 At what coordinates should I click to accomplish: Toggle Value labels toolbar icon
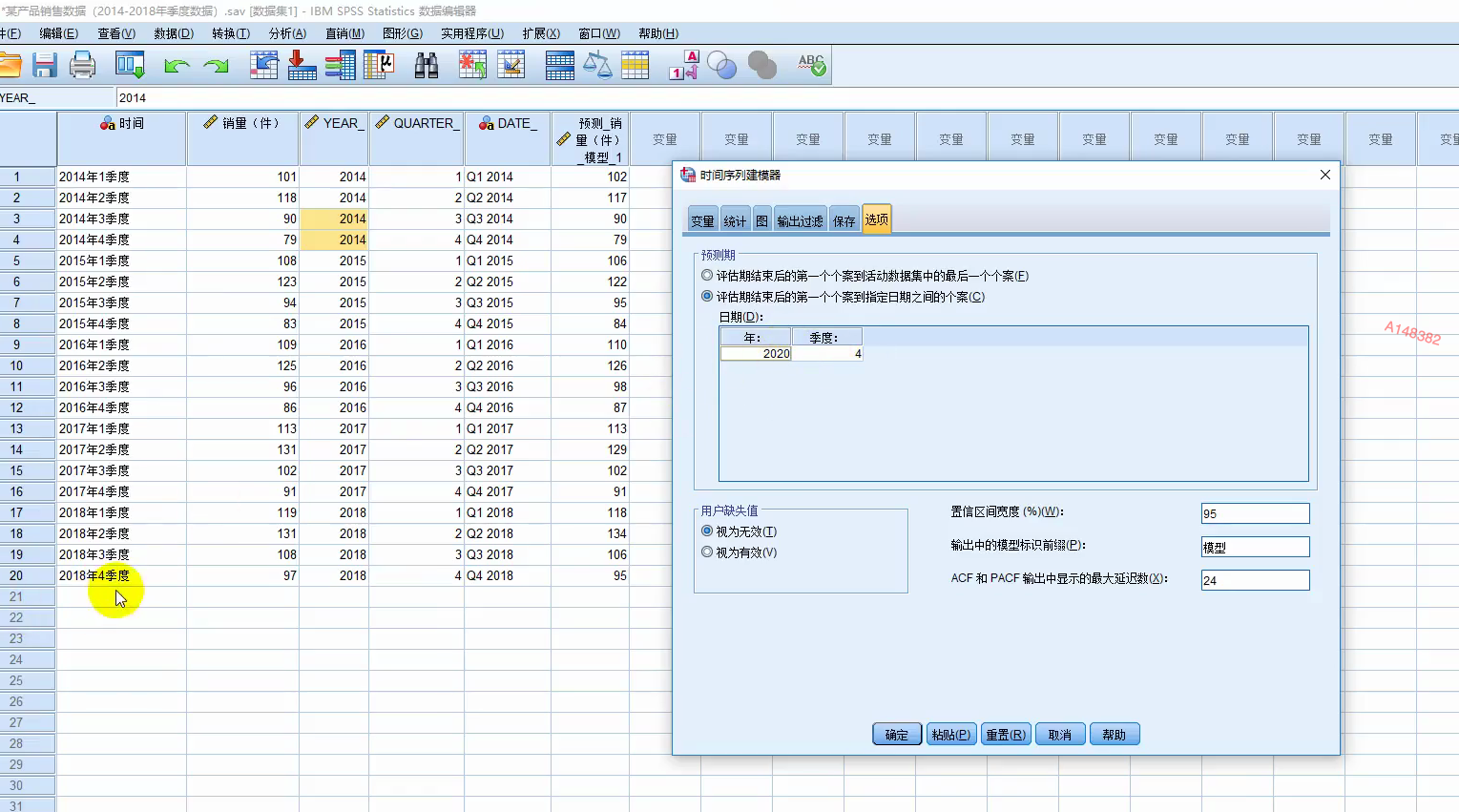[x=684, y=65]
